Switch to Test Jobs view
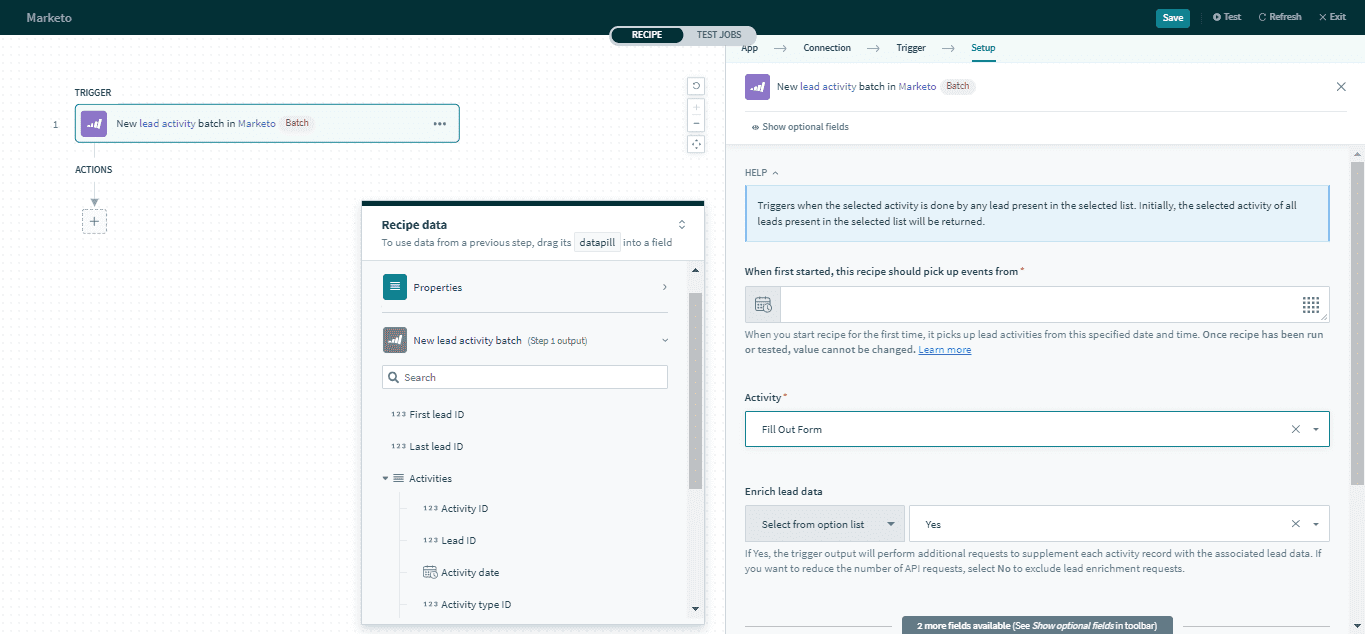Screen dimensions: 1365x634 (x=720, y=35)
